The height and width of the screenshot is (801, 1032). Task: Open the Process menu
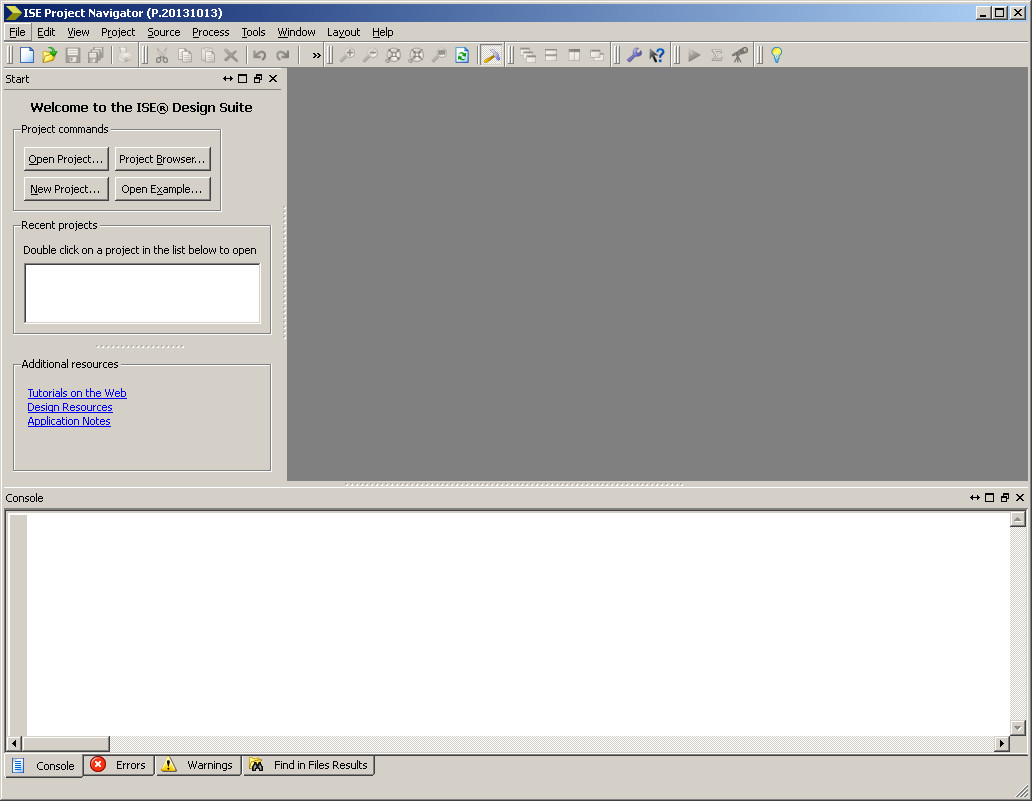tap(211, 32)
